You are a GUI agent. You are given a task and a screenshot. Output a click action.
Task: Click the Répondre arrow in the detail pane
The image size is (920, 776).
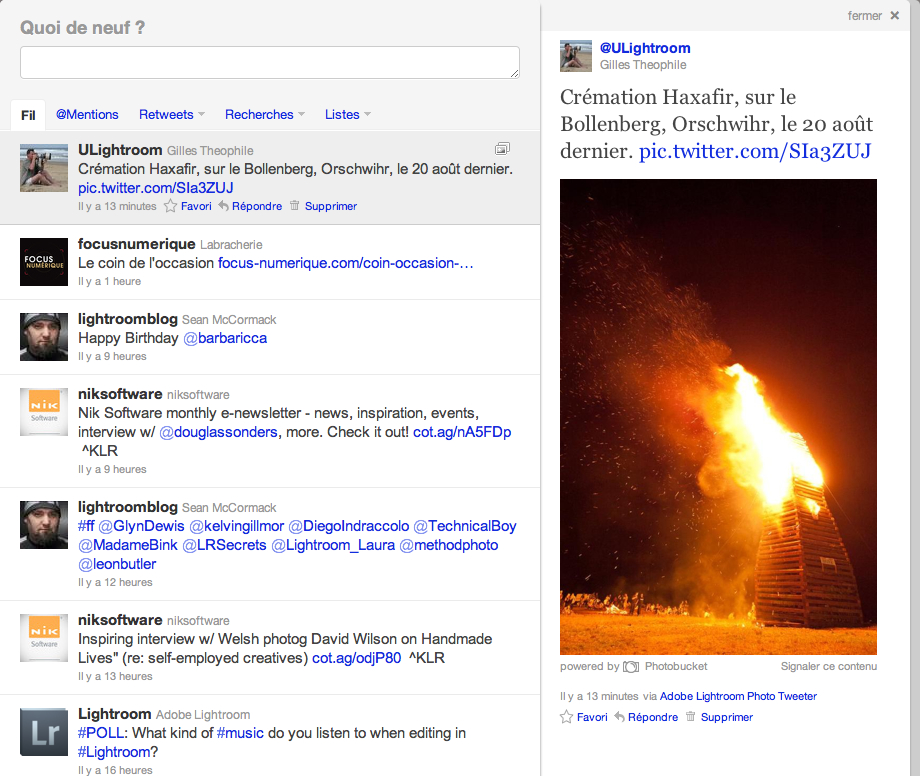click(620, 717)
